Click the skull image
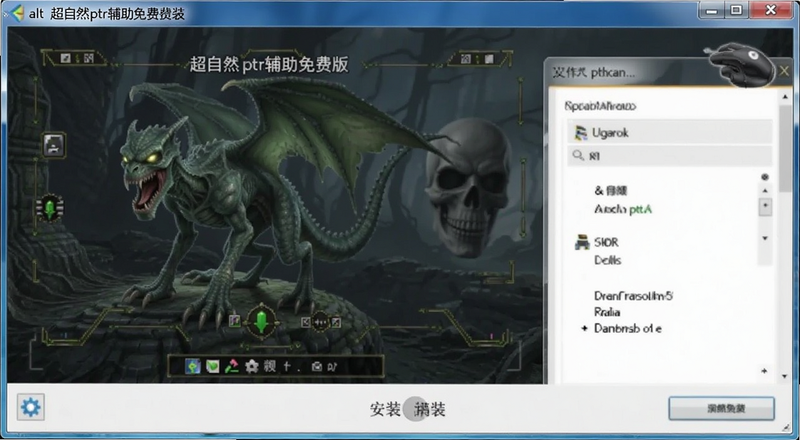 tap(468, 188)
